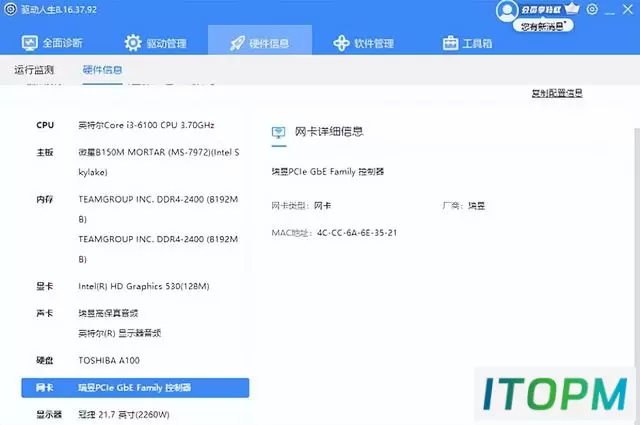Select the first TEAMGROUP DDR4-2400 memory entry

coord(158,209)
